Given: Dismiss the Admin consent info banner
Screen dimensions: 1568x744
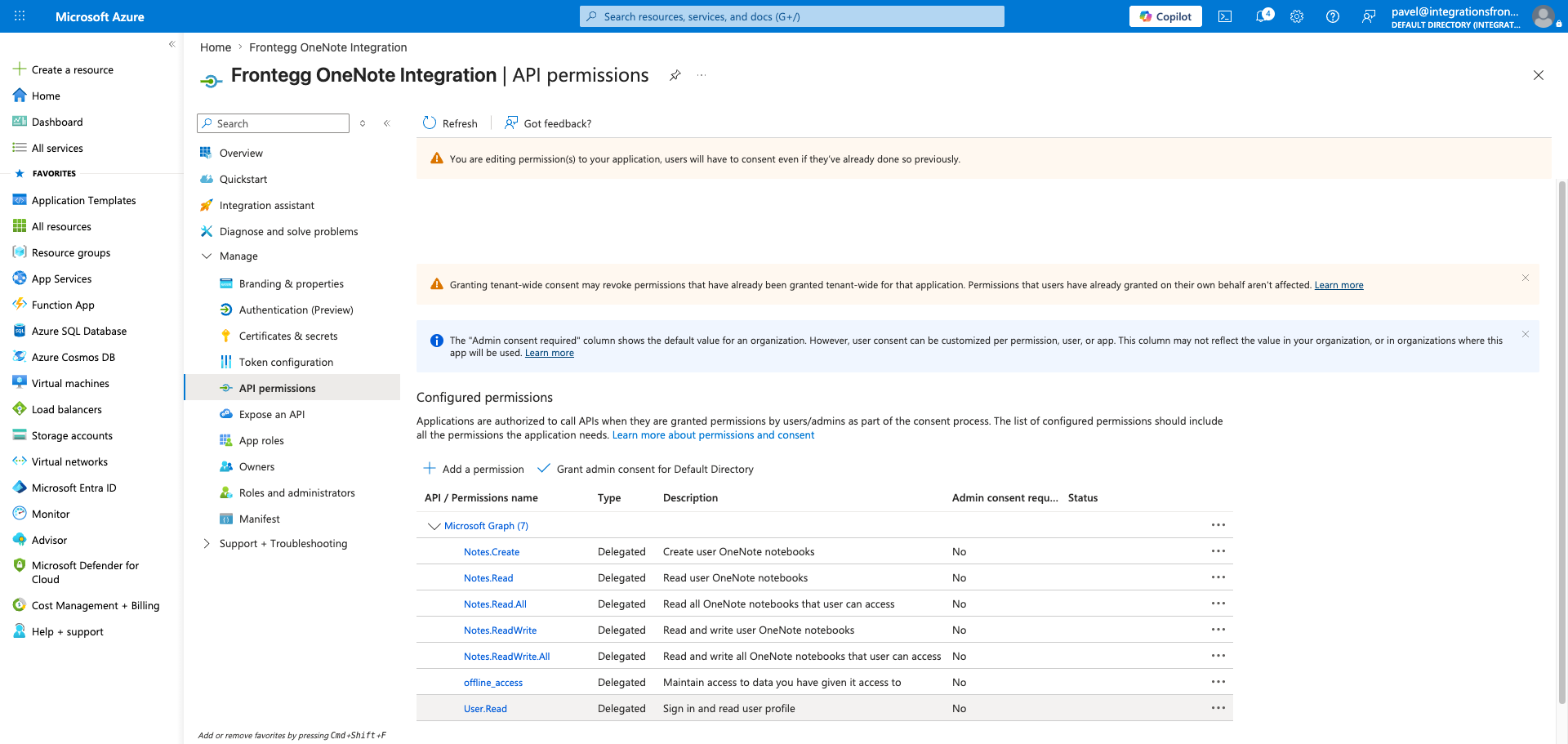Looking at the screenshot, I should [1526, 334].
